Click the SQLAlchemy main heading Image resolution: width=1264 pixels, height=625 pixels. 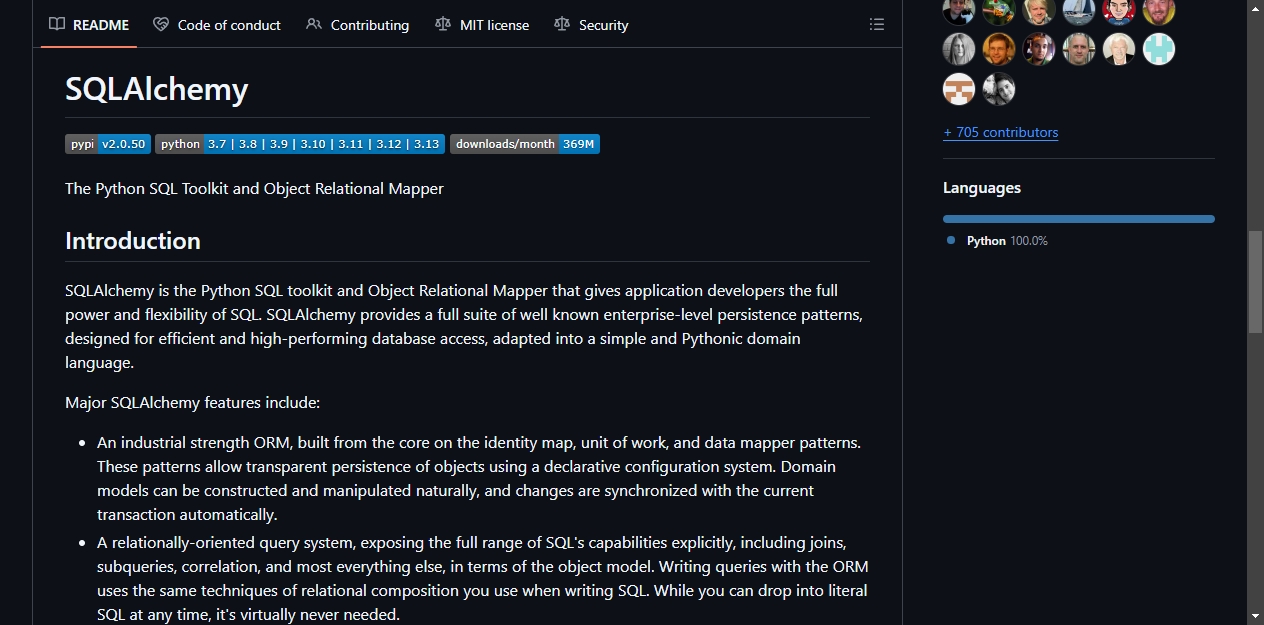click(x=157, y=89)
